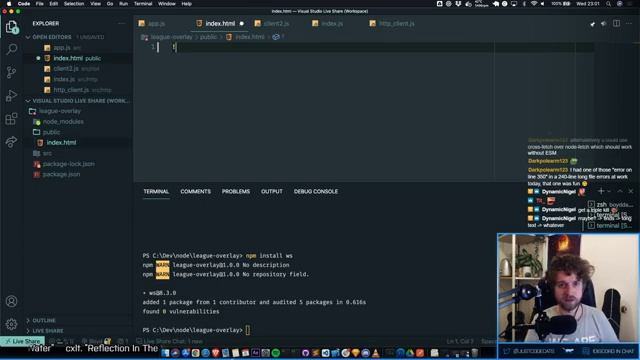
Task: Open the Search view in activity bar
Action: tap(11, 49)
